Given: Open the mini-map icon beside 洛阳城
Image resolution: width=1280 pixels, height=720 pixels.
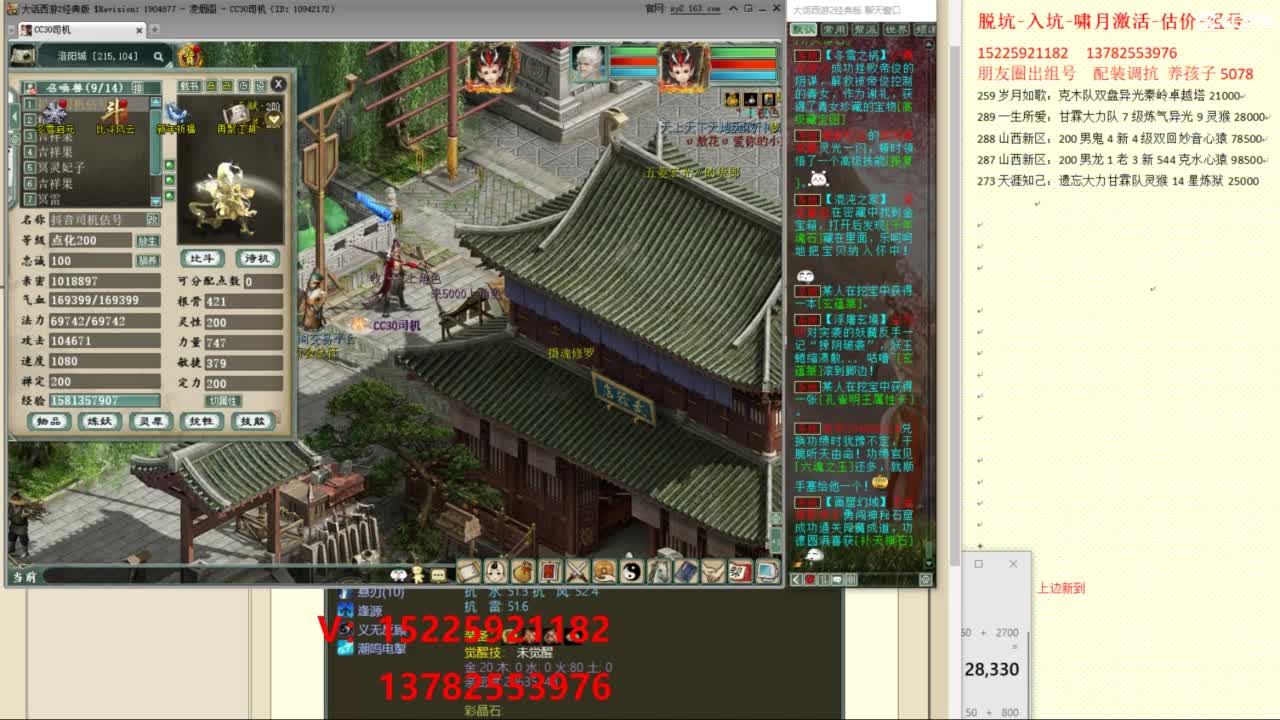Looking at the screenshot, I should (x=23, y=56).
